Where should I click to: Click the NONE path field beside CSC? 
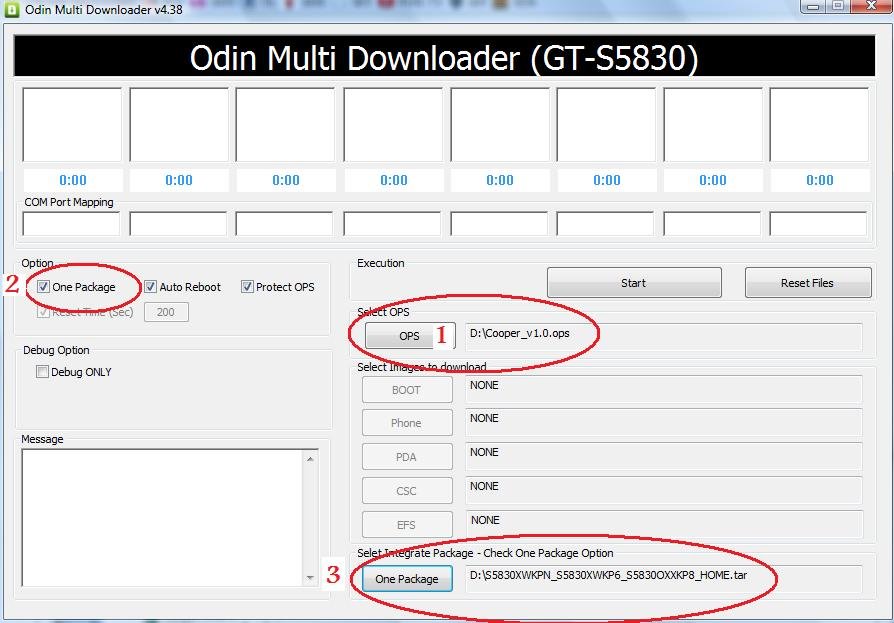click(664, 491)
